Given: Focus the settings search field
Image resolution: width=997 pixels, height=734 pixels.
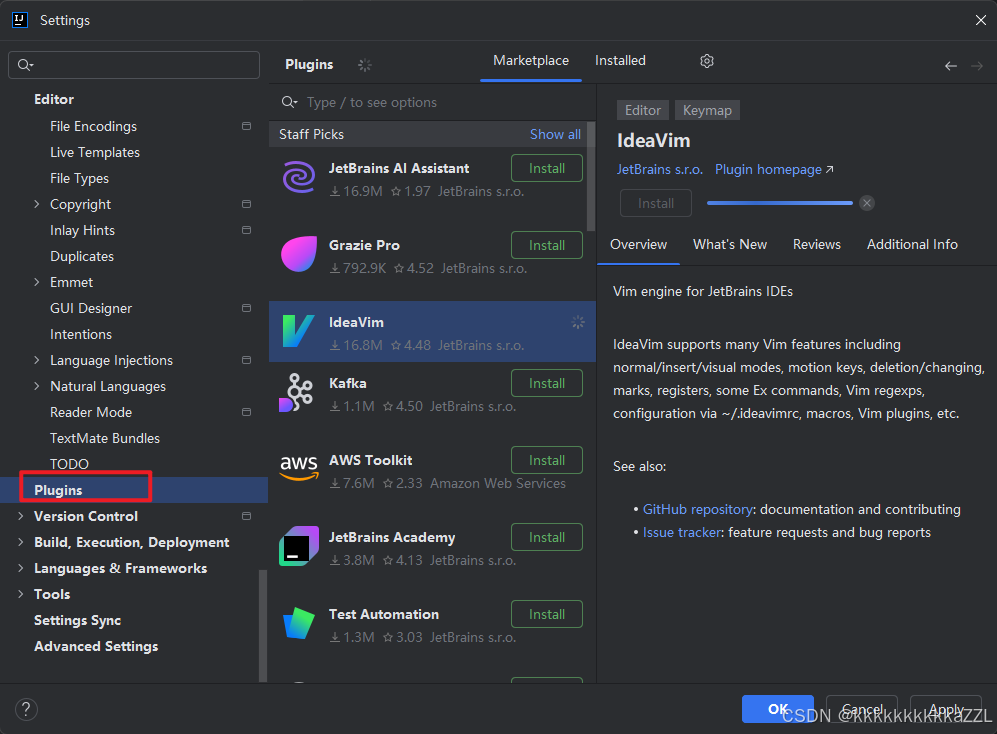Looking at the screenshot, I should (x=134, y=65).
